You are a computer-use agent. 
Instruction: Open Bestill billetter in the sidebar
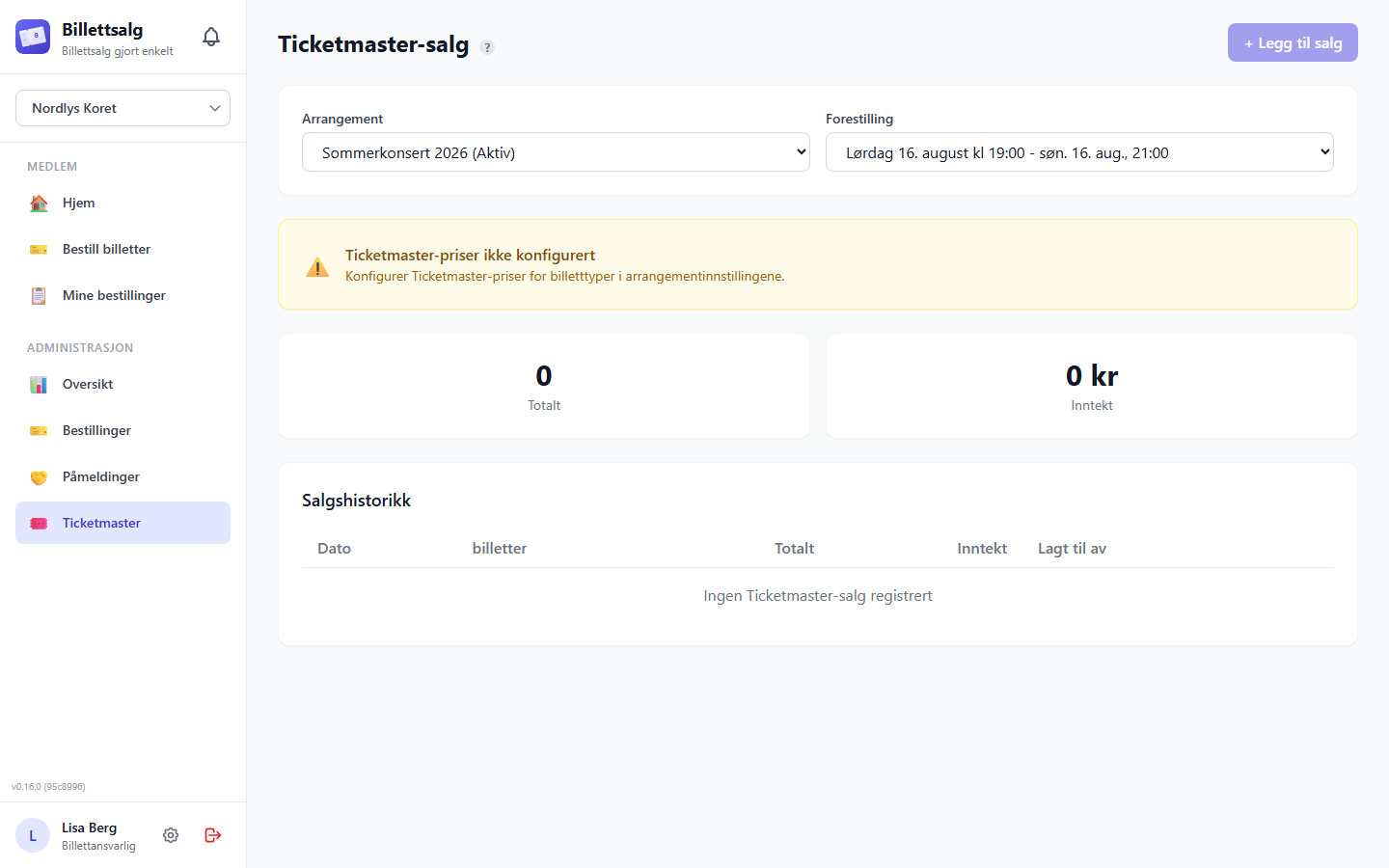click(123, 249)
